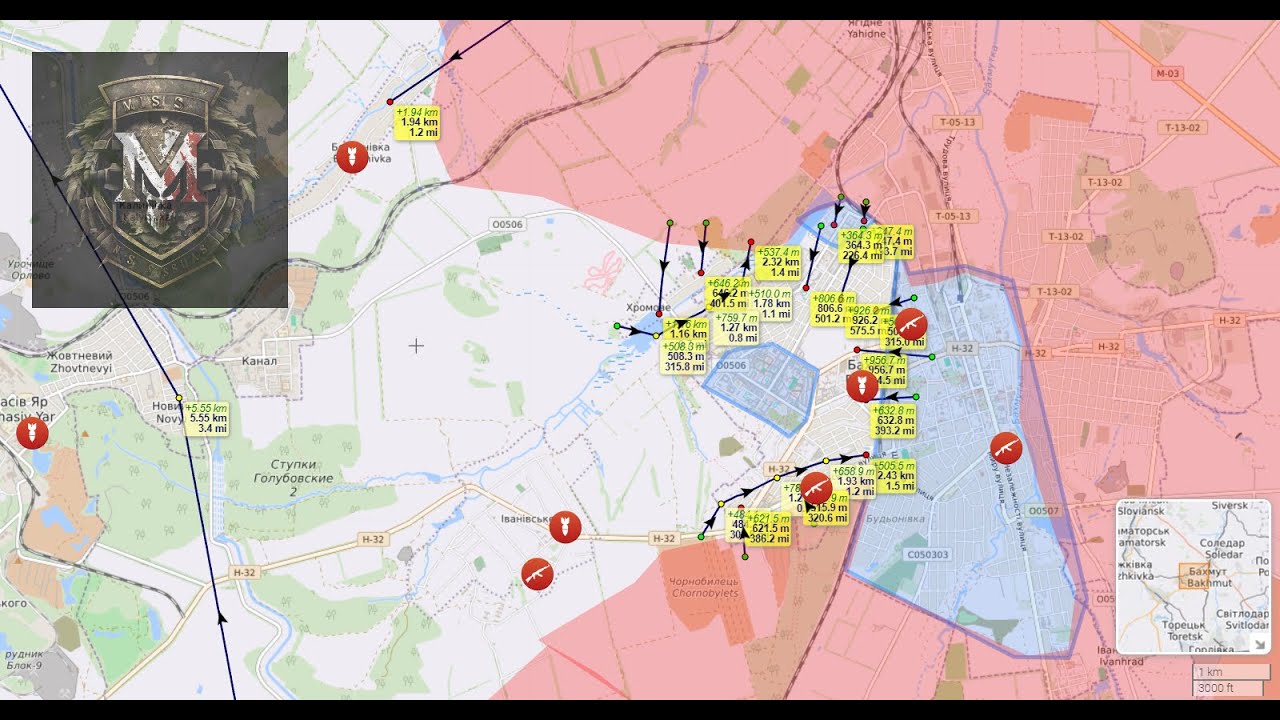Image resolution: width=1280 pixels, height=720 pixels.
Task: Select the bomb marker at Chasiv Yar
Action: (x=32, y=434)
